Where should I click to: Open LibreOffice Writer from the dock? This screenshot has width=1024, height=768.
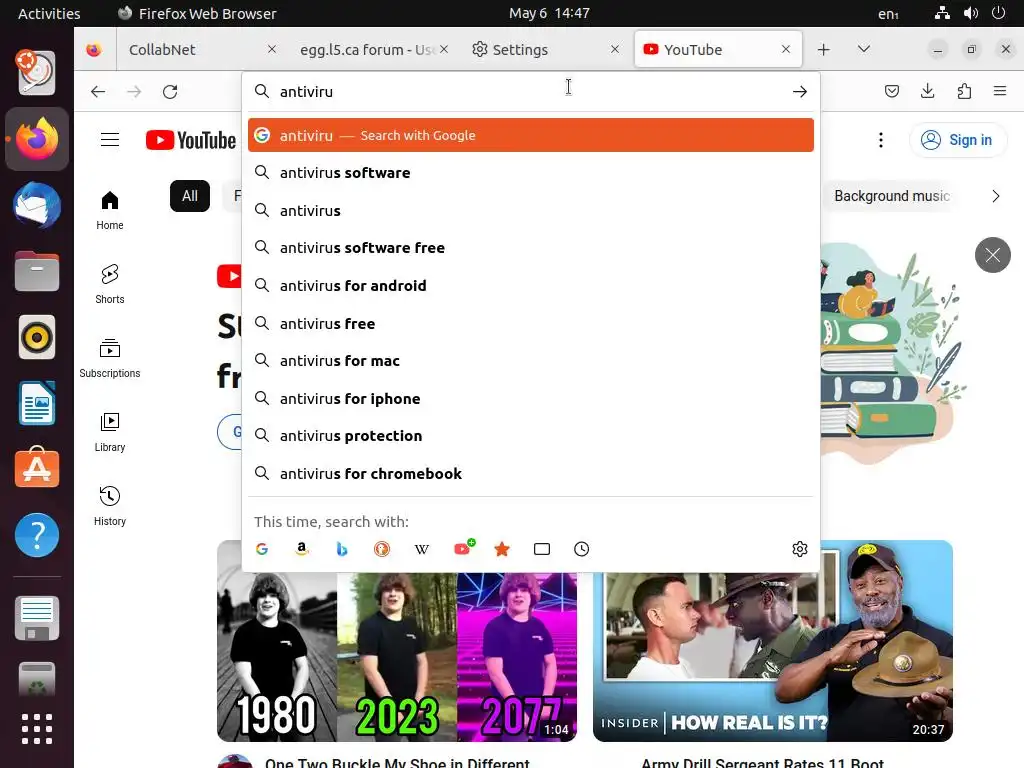pos(37,403)
